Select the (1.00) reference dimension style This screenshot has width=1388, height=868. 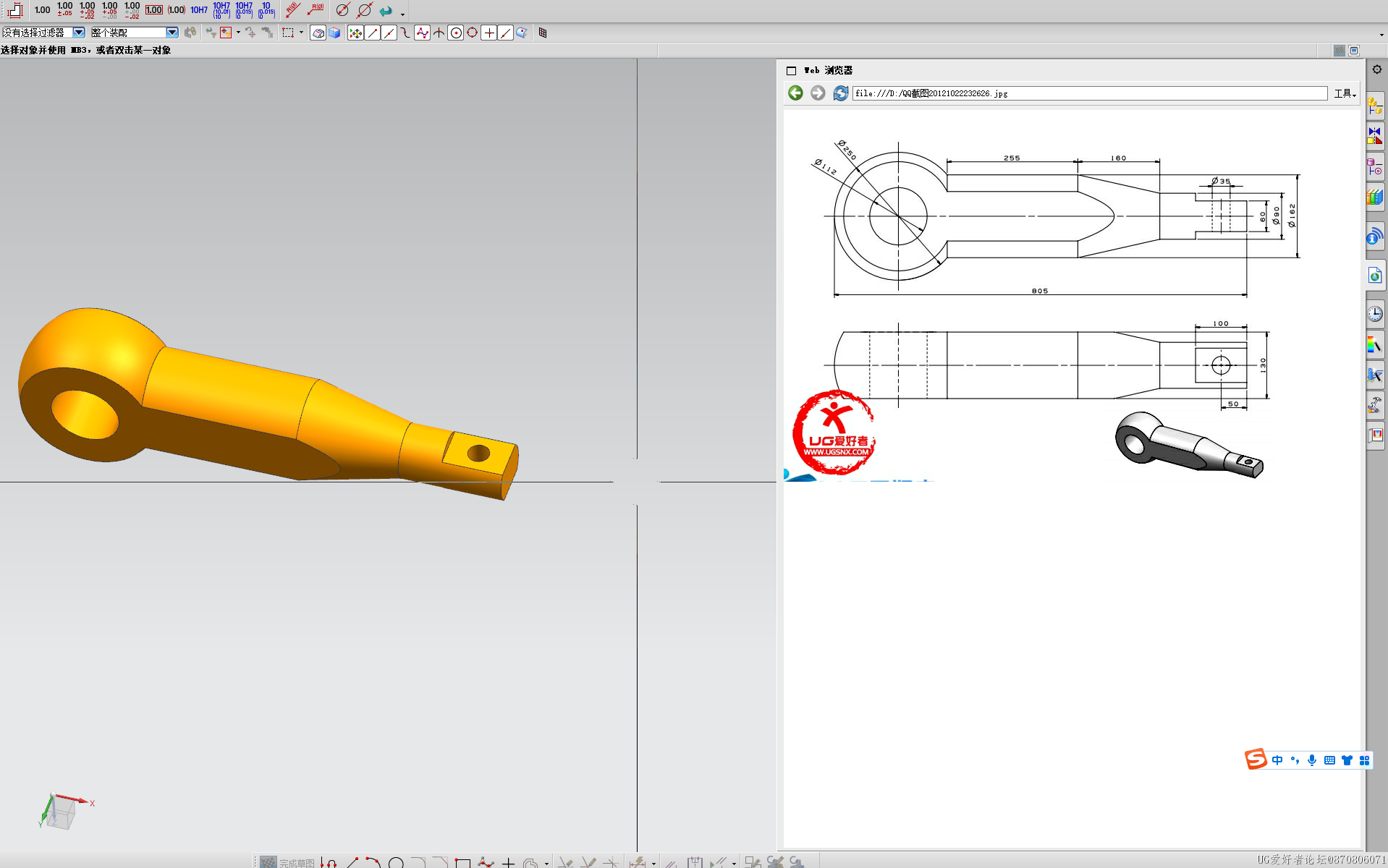177,10
